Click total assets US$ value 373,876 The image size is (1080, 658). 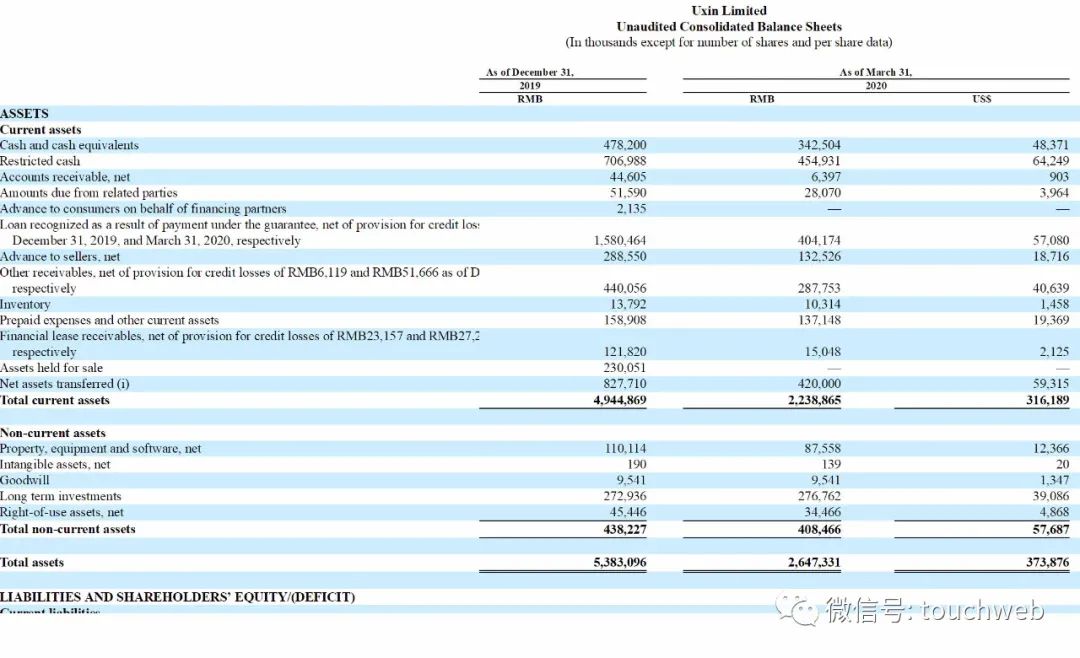[x=1048, y=562]
